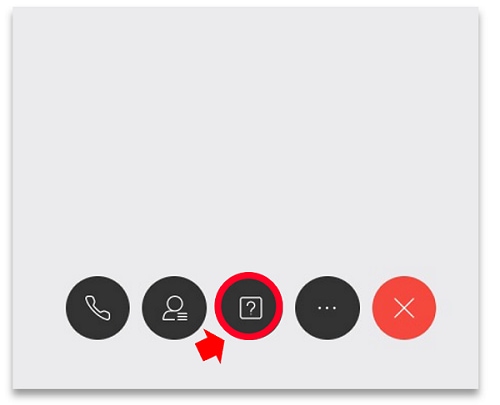Open overflow menu from the dots button
The width and height of the screenshot is (500, 405).
327,307
